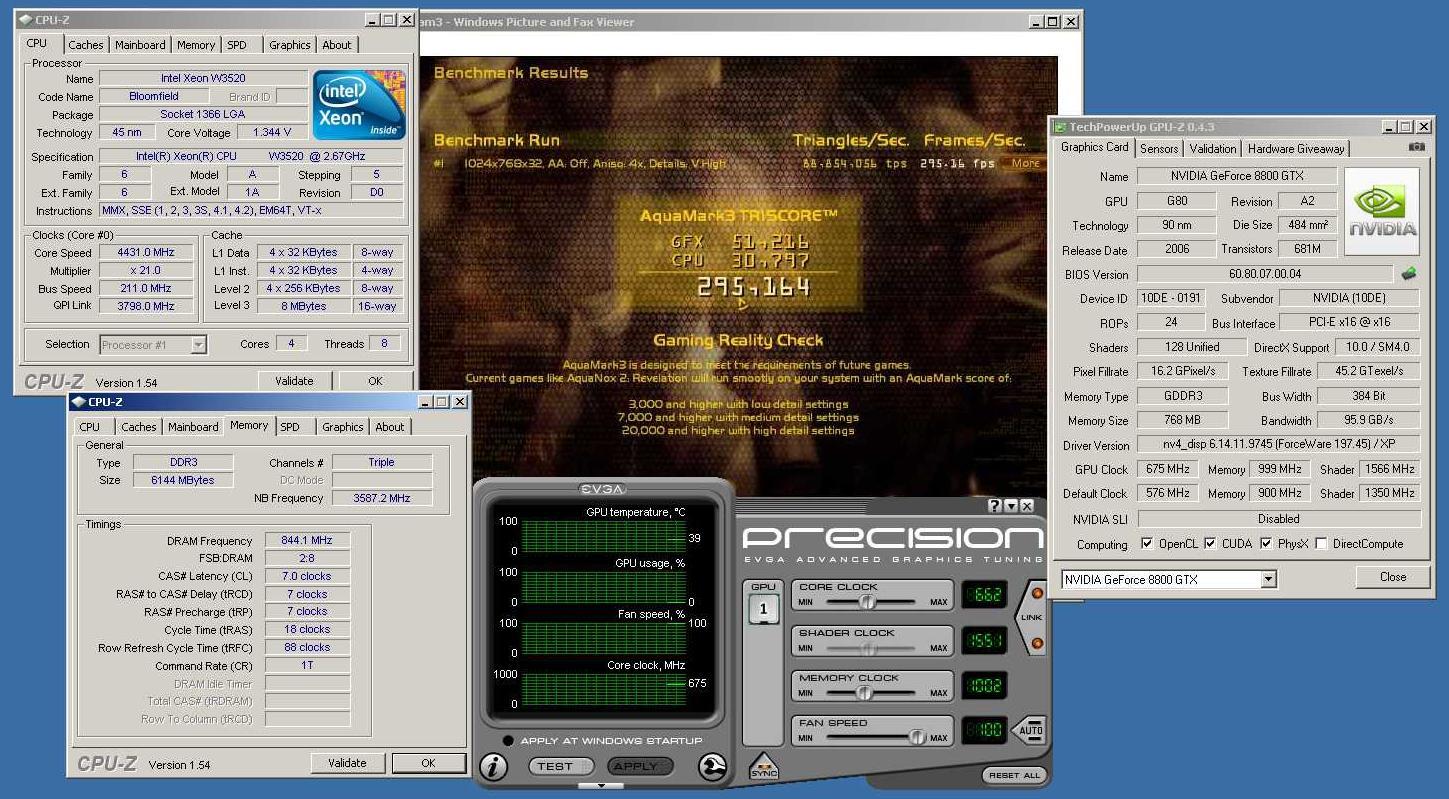Click AquaMark total score 295,164
Viewport: 1449px width, 799px height.
753,288
